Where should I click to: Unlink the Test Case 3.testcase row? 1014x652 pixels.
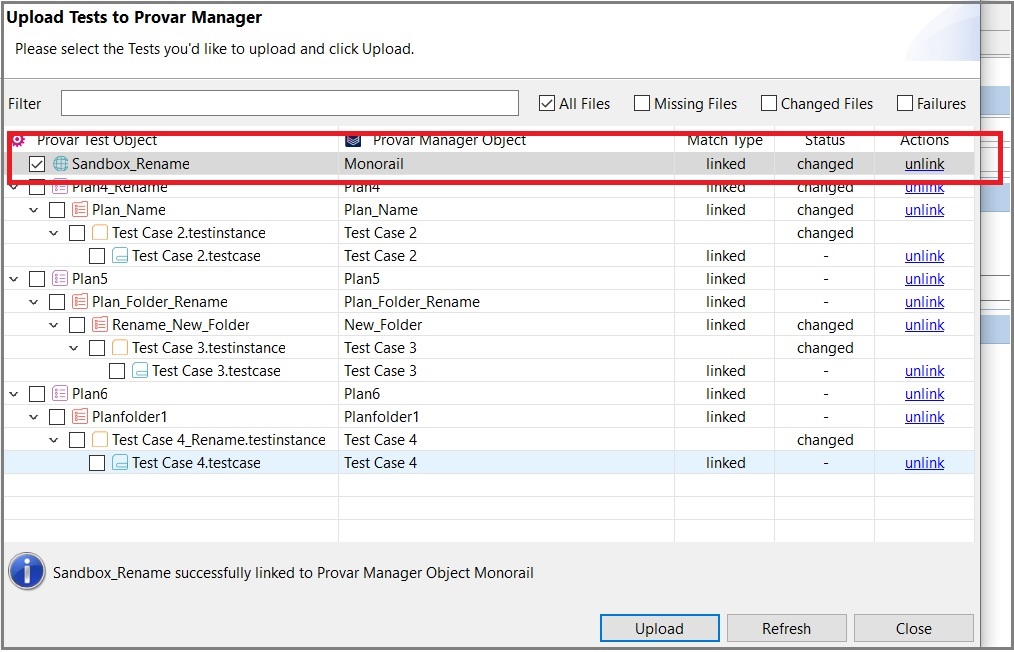(924, 371)
